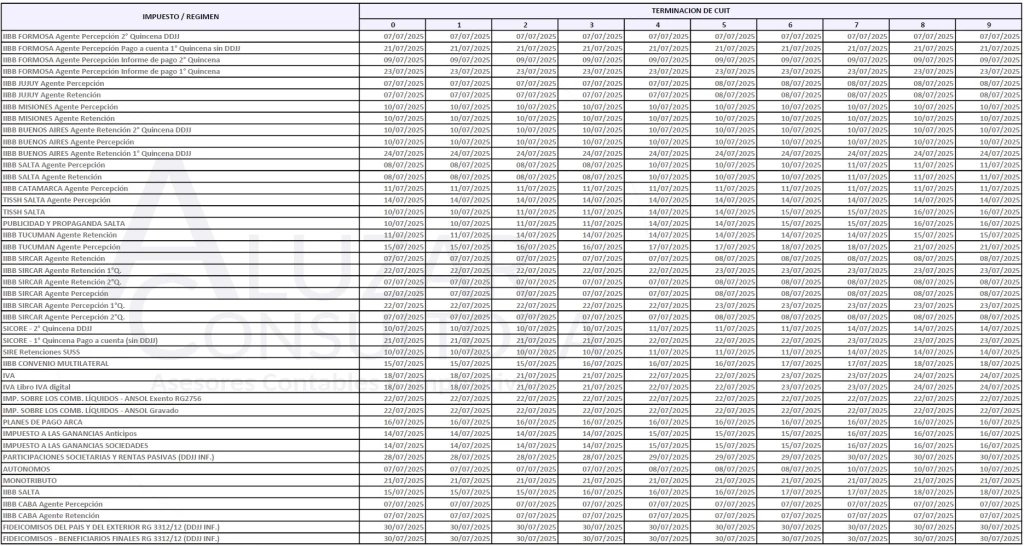The image size is (1024, 546).
Task: Click row label IIBB FORMOSA Agente Percepción 2° Quincena DDJJ
Action: [93, 36]
